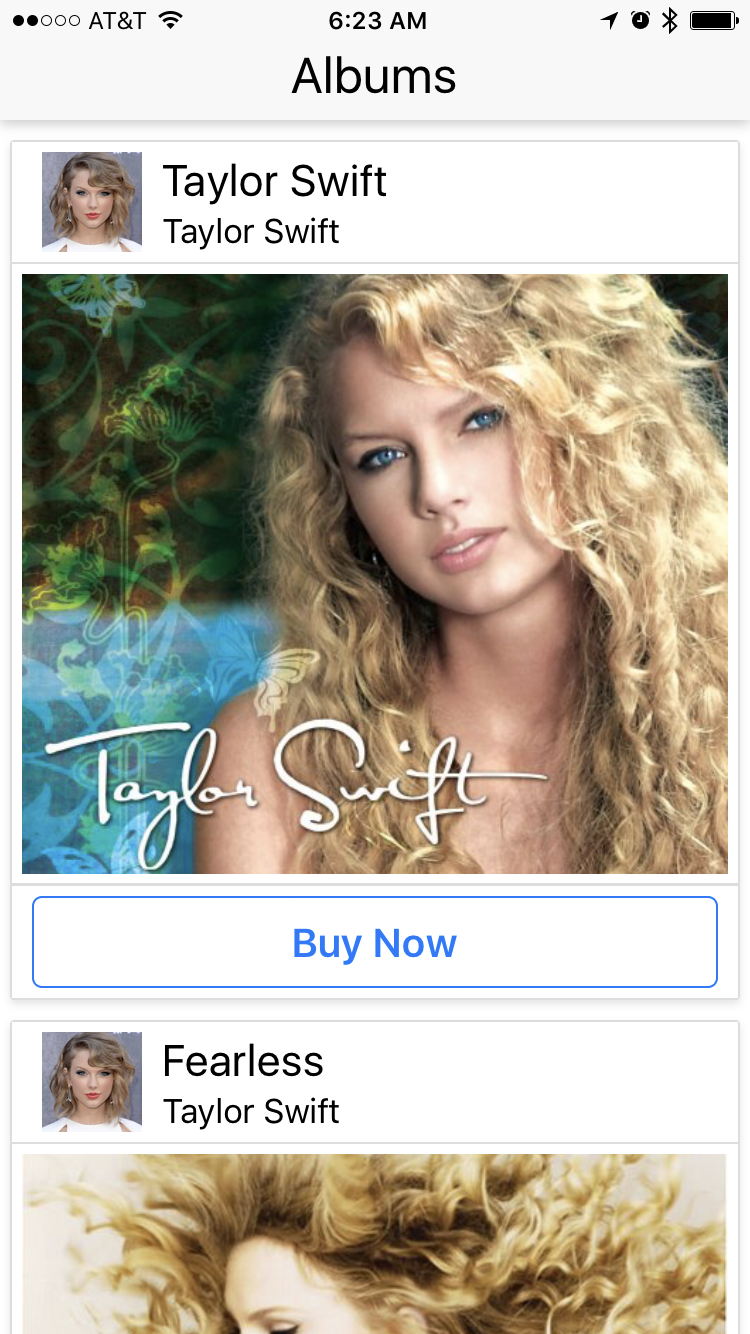The image size is (750, 1334).
Task: Tap the Albums header title
Action: [374, 76]
